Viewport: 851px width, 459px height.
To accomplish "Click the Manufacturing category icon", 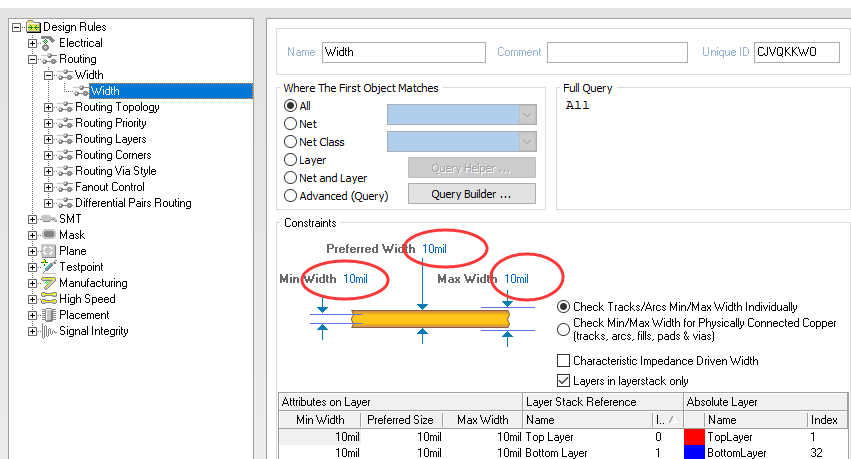I will 49,283.
